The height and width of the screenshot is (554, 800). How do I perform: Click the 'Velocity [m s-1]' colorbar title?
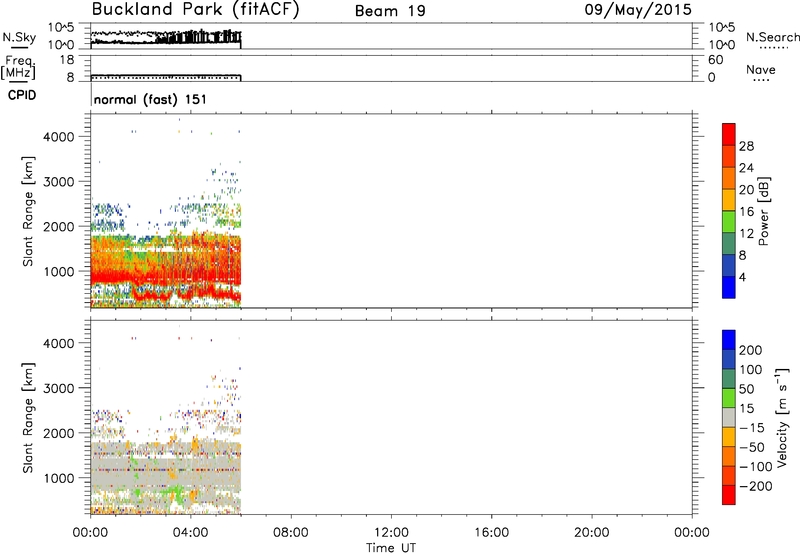tap(782, 417)
